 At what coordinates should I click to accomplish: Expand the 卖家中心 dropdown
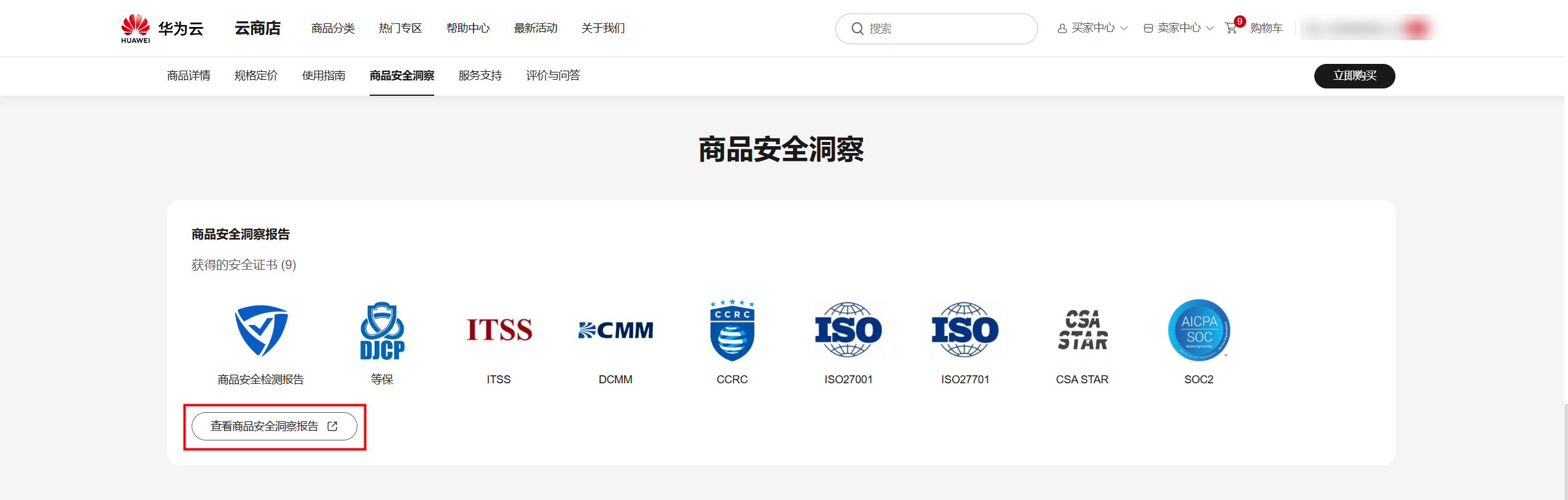coord(1178,28)
